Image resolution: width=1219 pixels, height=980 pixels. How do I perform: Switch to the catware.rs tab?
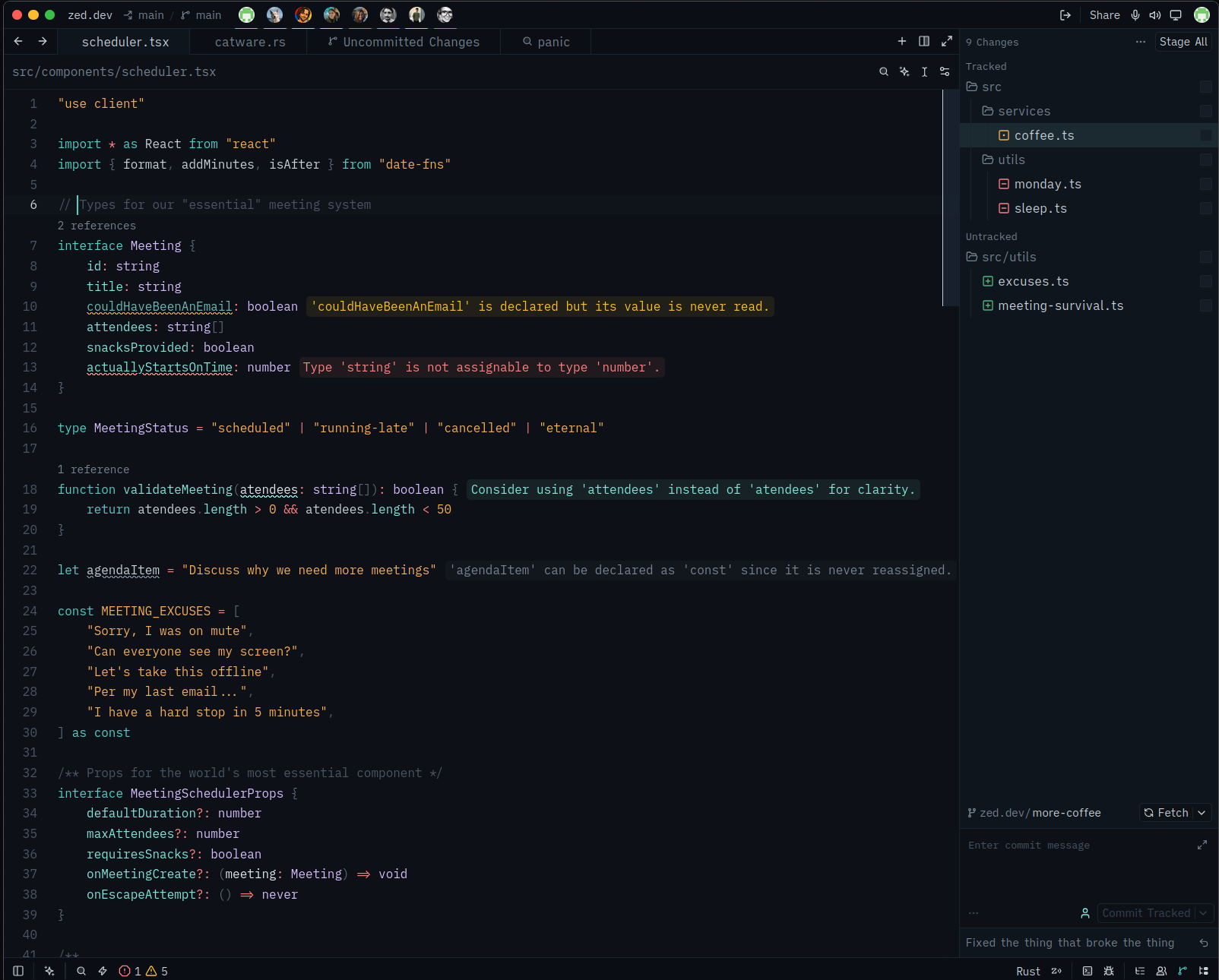point(250,42)
